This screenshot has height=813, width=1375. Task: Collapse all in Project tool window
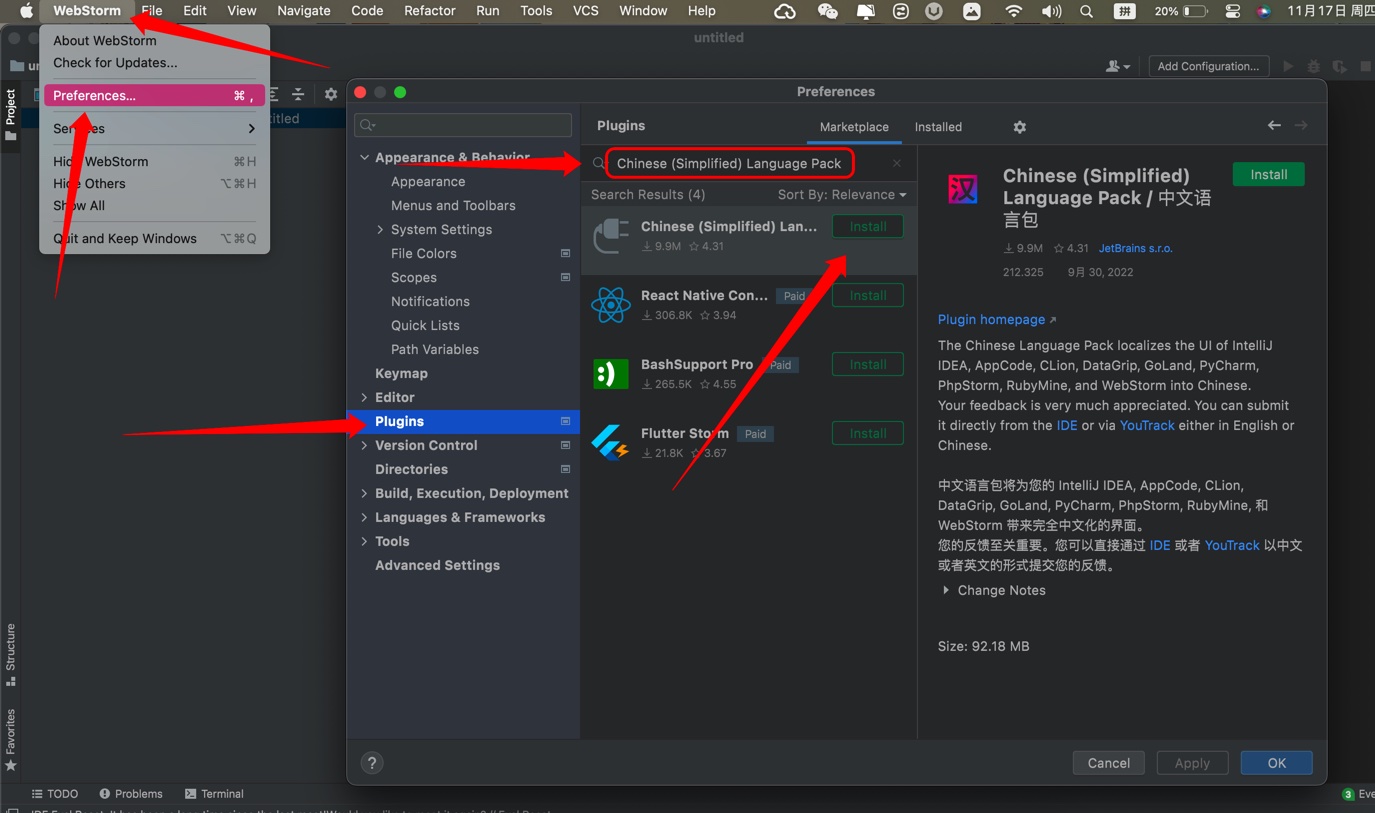click(x=298, y=94)
